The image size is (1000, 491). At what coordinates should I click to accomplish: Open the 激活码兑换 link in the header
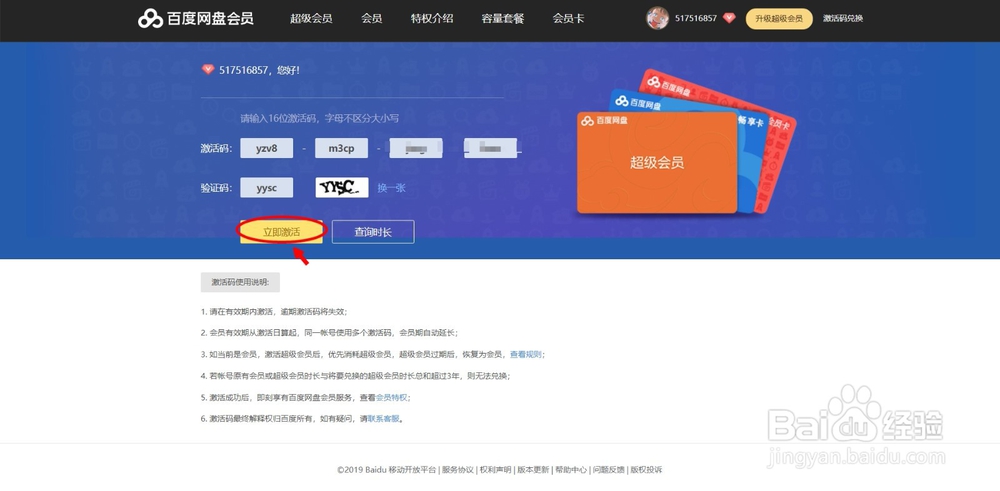[842, 18]
